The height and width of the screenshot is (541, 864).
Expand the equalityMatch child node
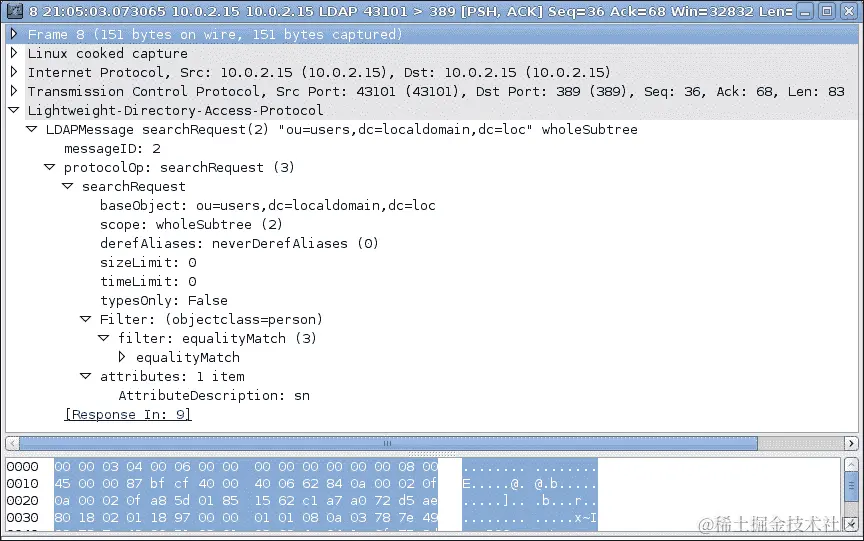(x=122, y=357)
